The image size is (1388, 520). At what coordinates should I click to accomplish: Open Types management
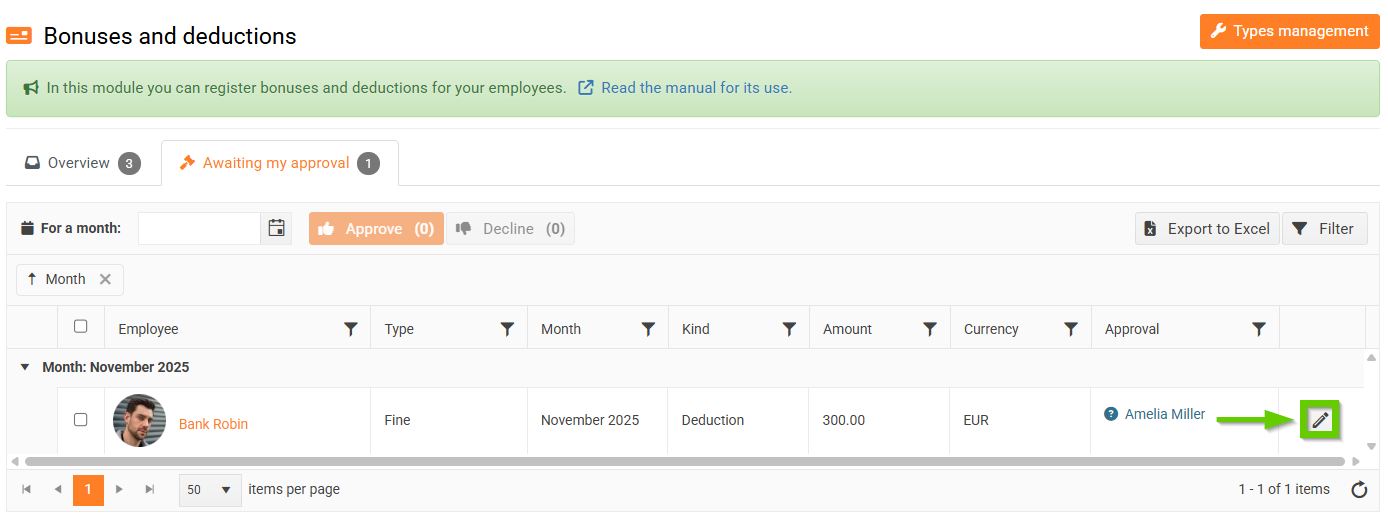click(x=1288, y=31)
